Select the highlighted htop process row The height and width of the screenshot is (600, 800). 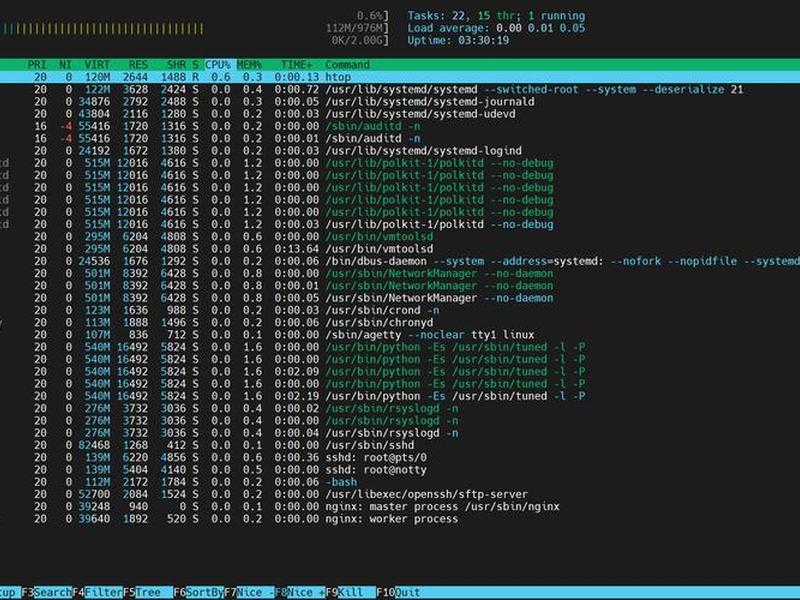[400, 77]
